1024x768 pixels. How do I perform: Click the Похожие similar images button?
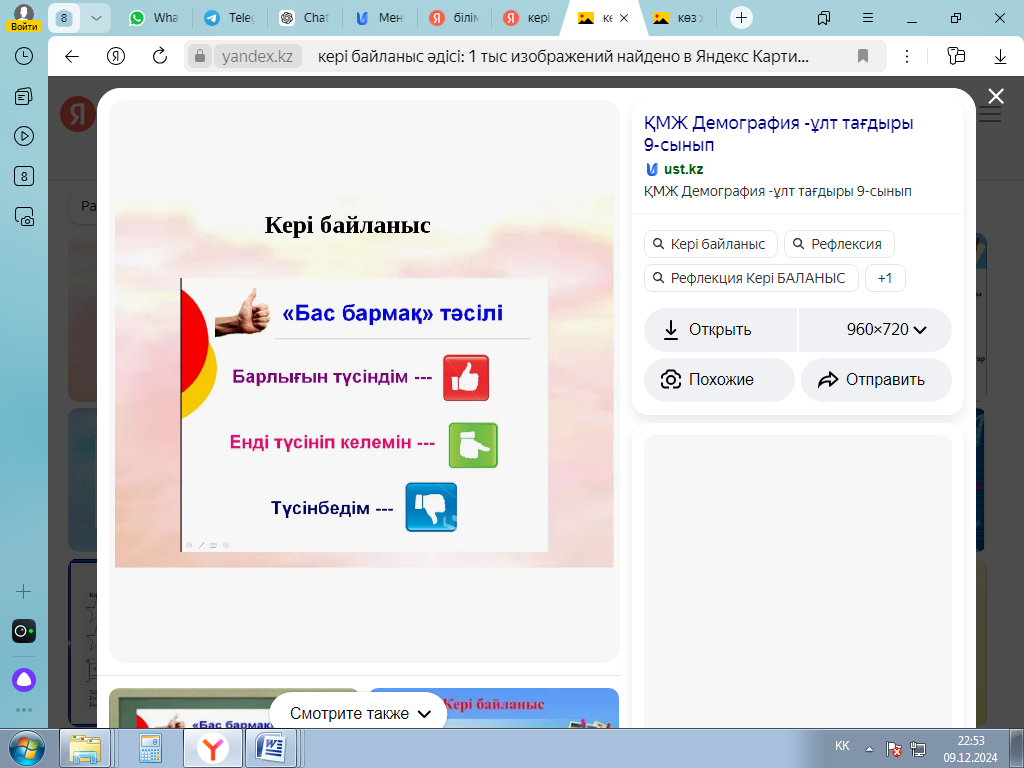point(719,380)
